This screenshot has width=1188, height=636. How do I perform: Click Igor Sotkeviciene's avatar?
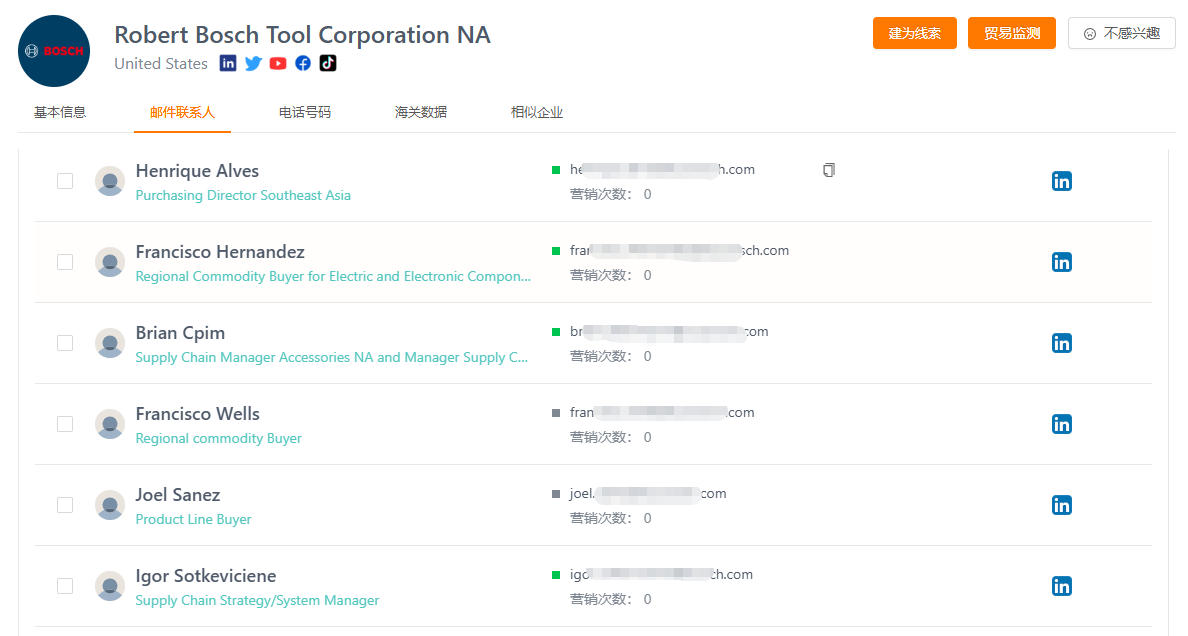click(110, 587)
